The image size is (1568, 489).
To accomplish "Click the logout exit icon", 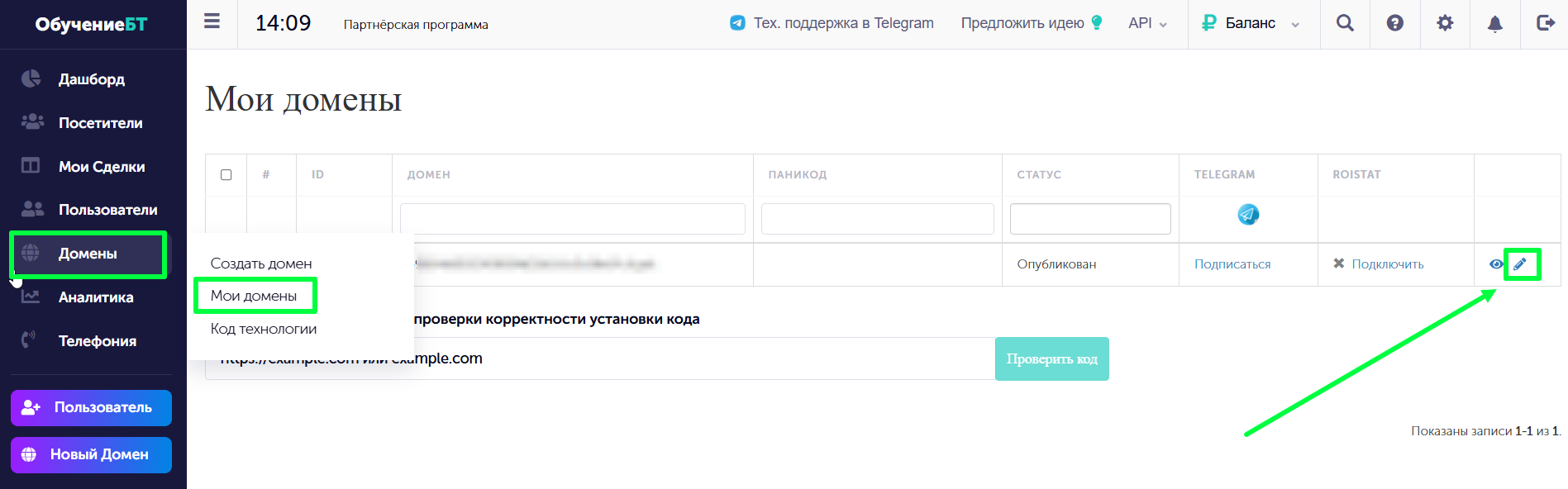I will click(x=1546, y=23).
